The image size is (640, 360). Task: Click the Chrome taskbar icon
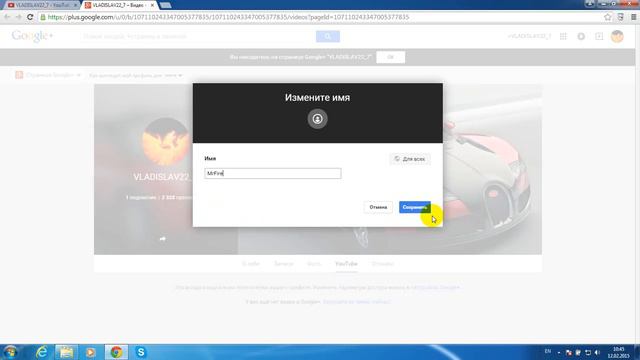(116, 352)
